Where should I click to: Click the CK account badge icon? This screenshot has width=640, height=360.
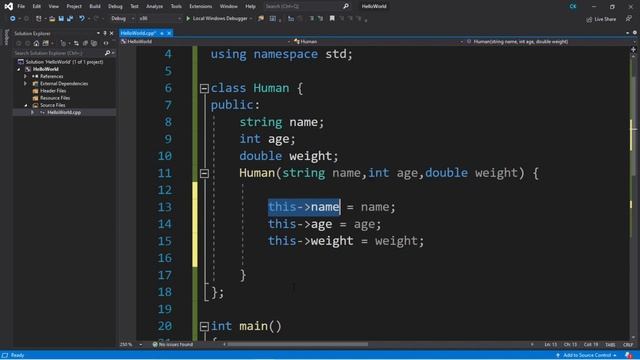[x=573, y=6]
